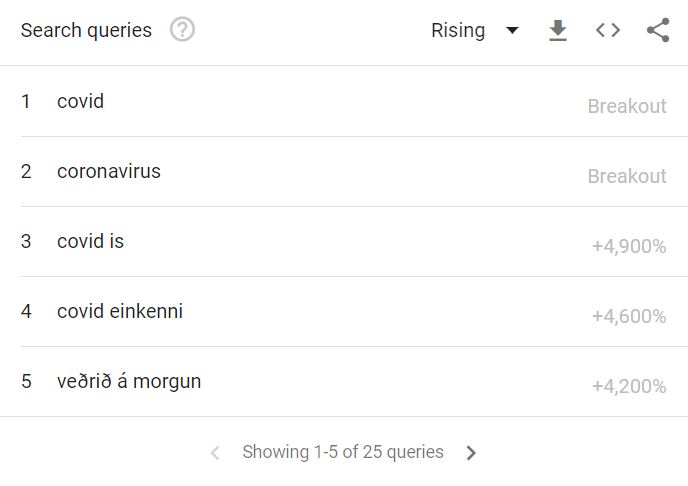The image size is (688, 486).
Task: Click the +4,600% value
Action: point(629,316)
